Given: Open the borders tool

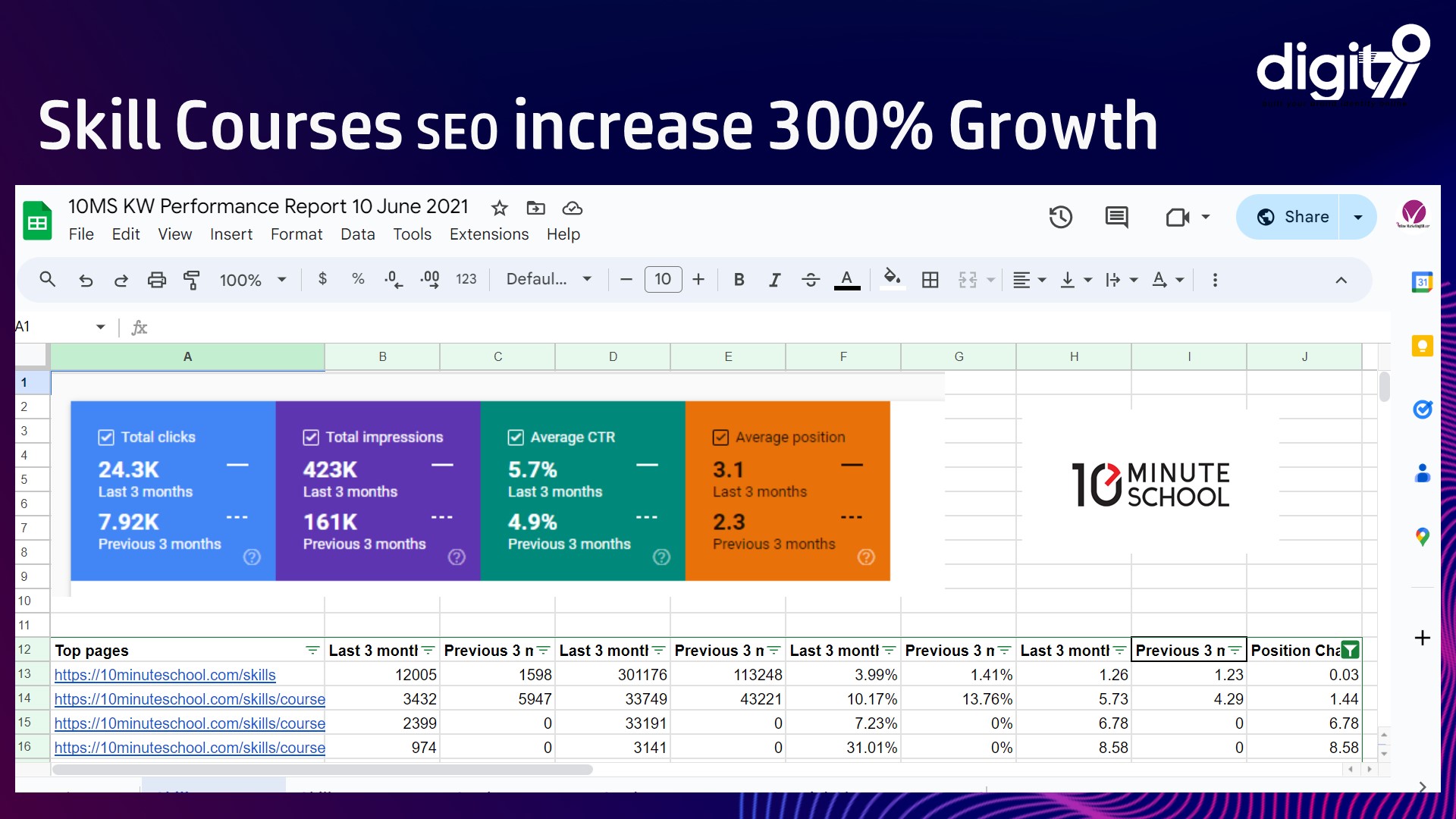Looking at the screenshot, I should pyautogui.click(x=930, y=280).
